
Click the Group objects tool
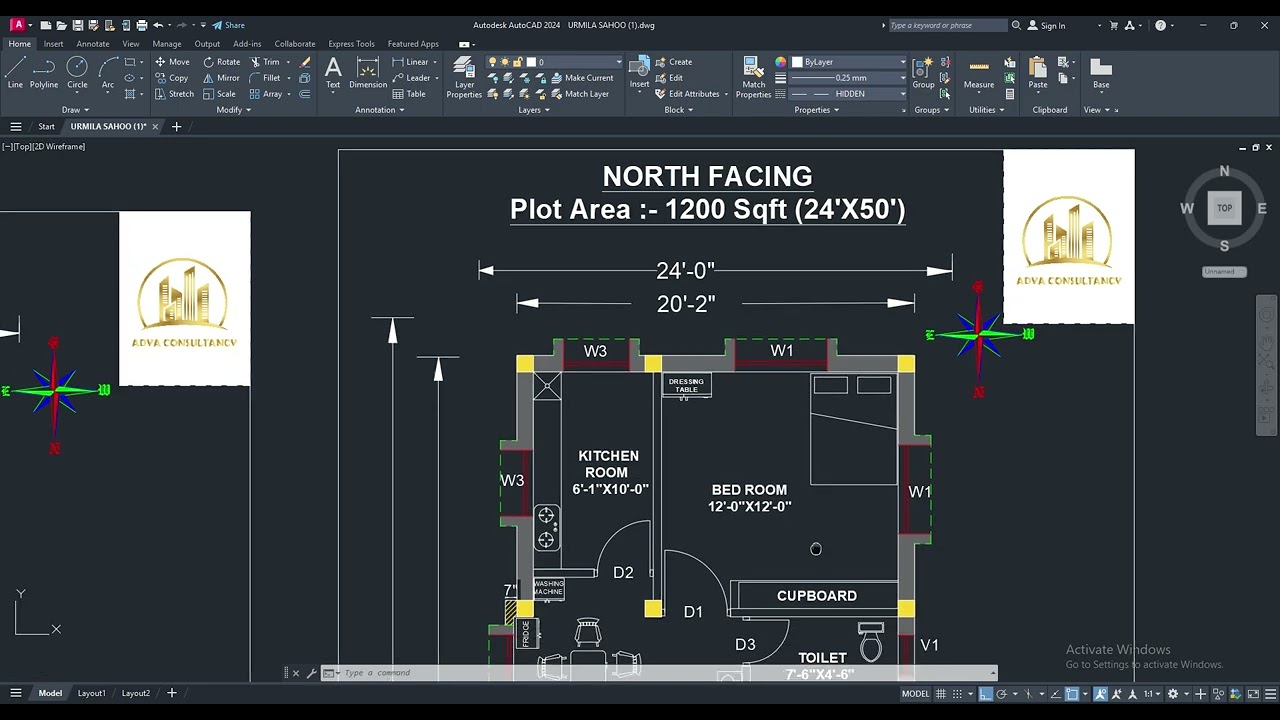[x=923, y=73]
